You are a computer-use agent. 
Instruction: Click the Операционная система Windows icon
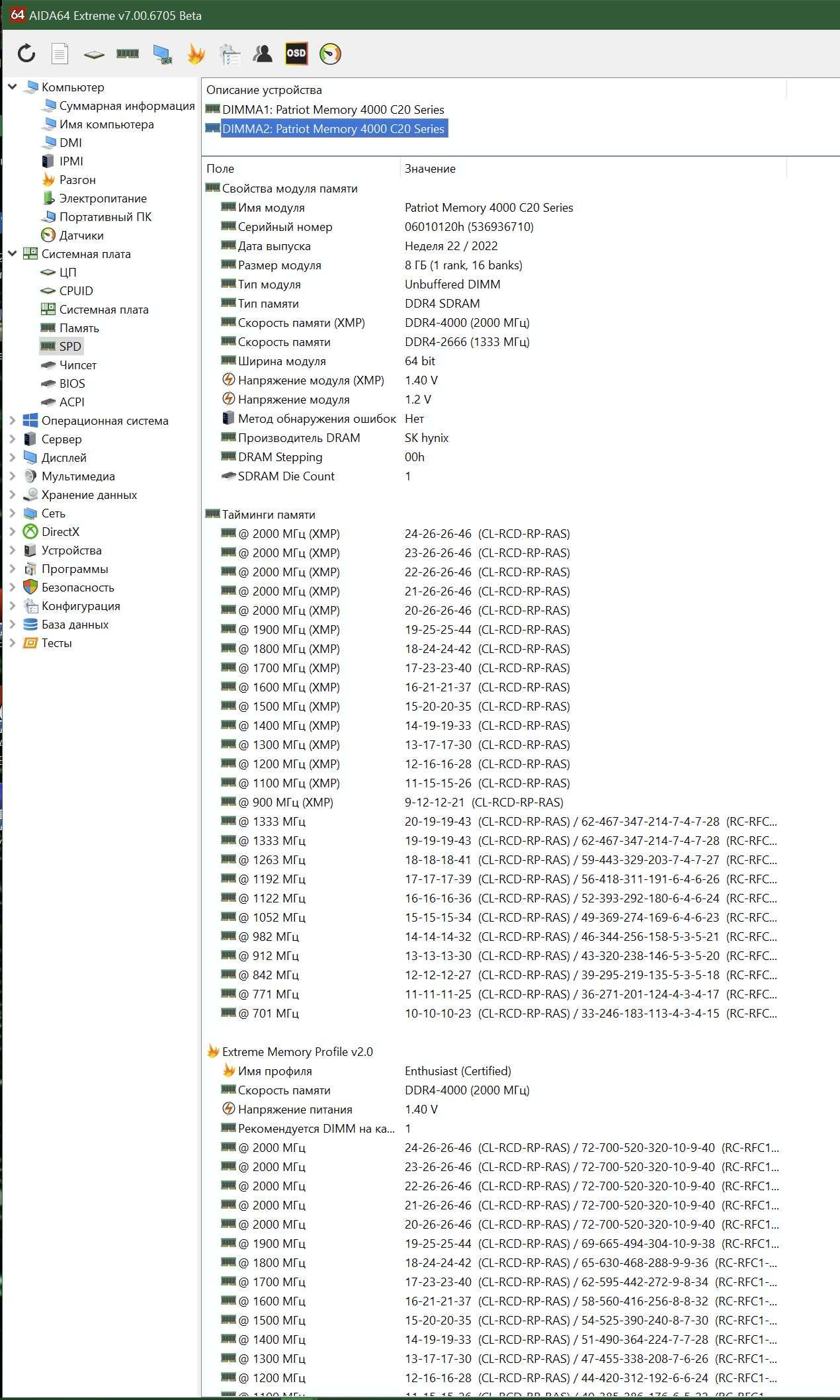pyautogui.click(x=30, y=421)
